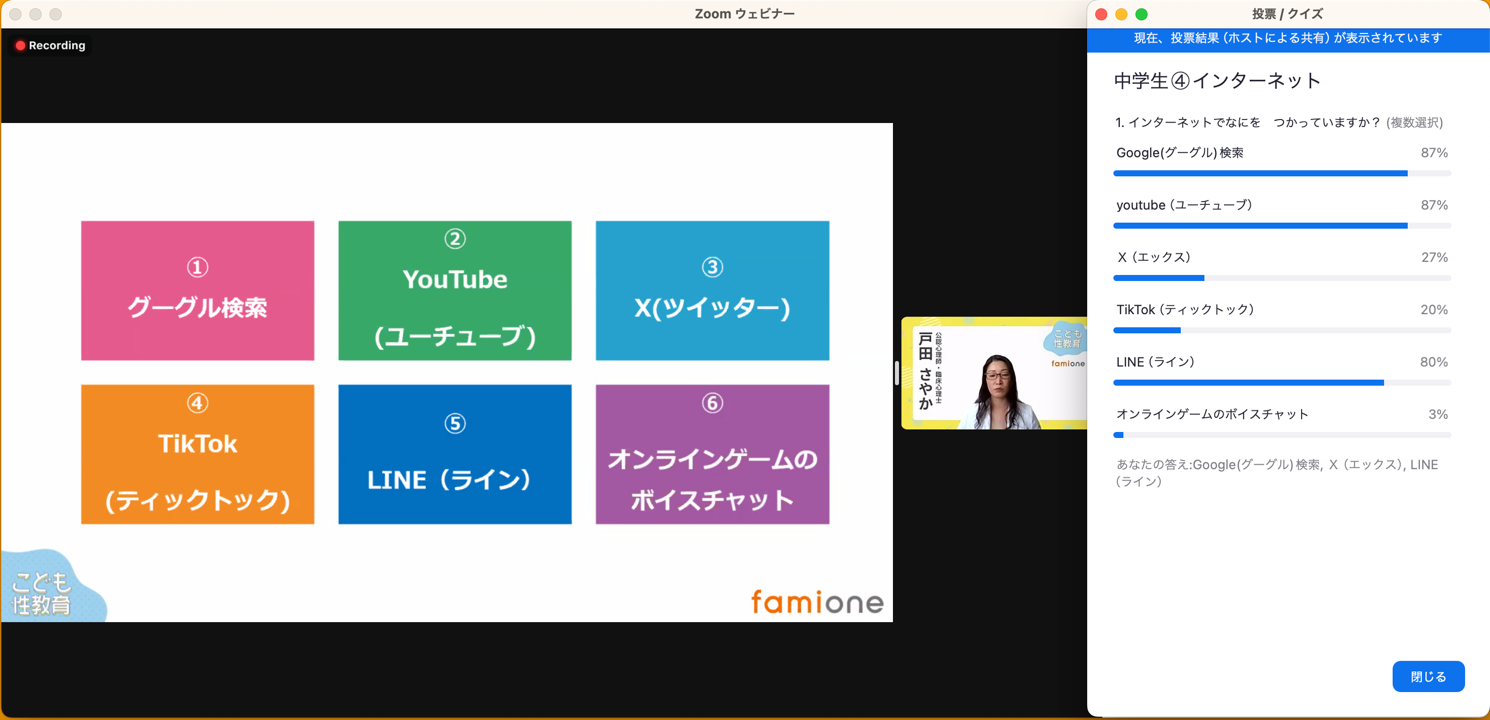Click the X (エックス) result bar
The width and height of the screenshot is (1490, 720).
pyautogui.click(x=1282, y=278)
